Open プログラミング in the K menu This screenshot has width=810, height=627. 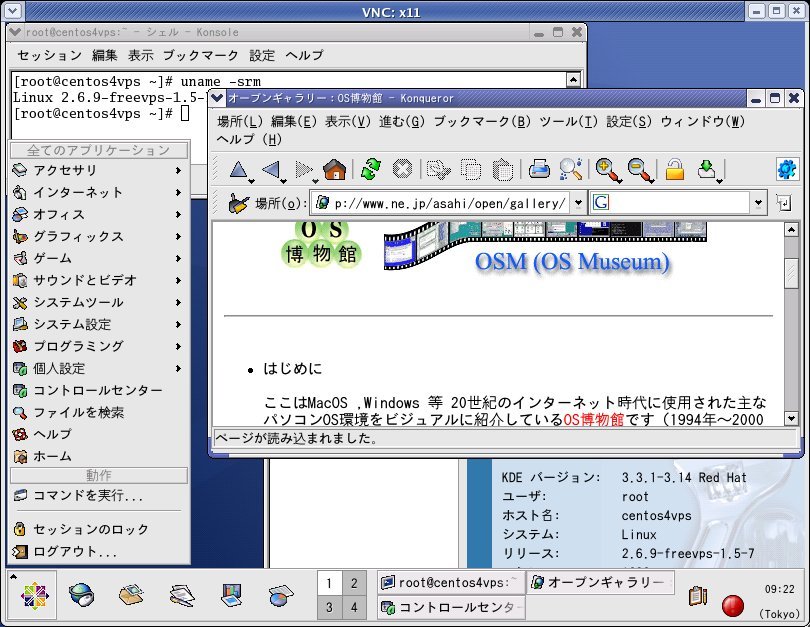tap(99, 346)
